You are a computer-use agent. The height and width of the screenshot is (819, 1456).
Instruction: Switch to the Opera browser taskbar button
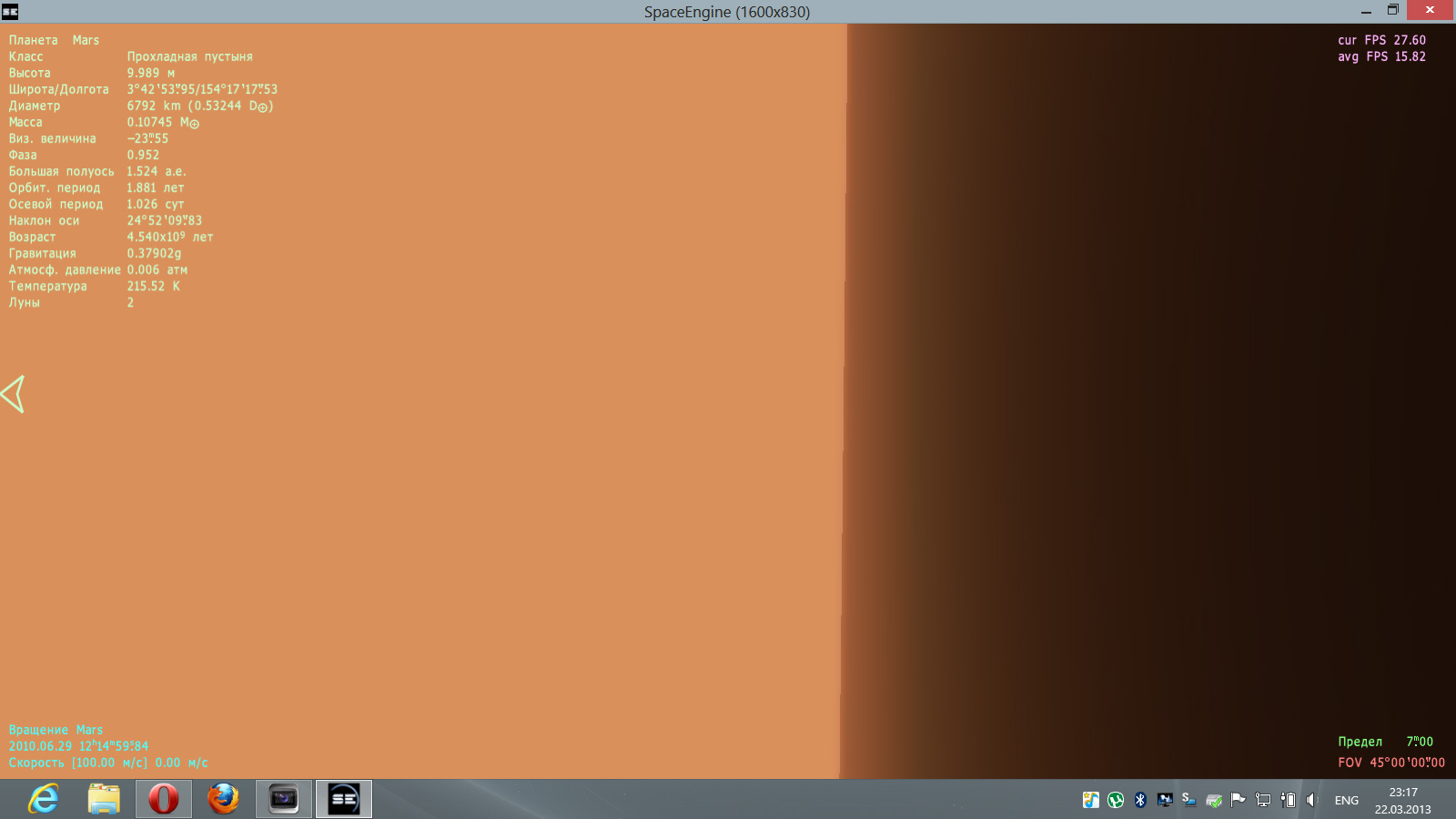164,799
